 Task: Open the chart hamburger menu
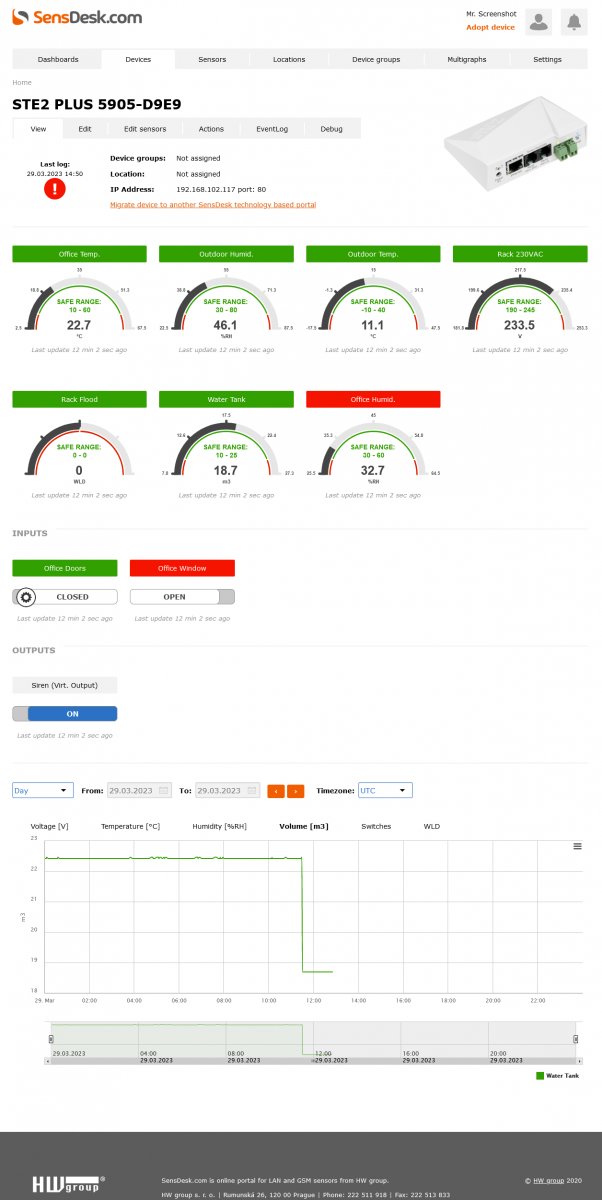pos(577,846)
